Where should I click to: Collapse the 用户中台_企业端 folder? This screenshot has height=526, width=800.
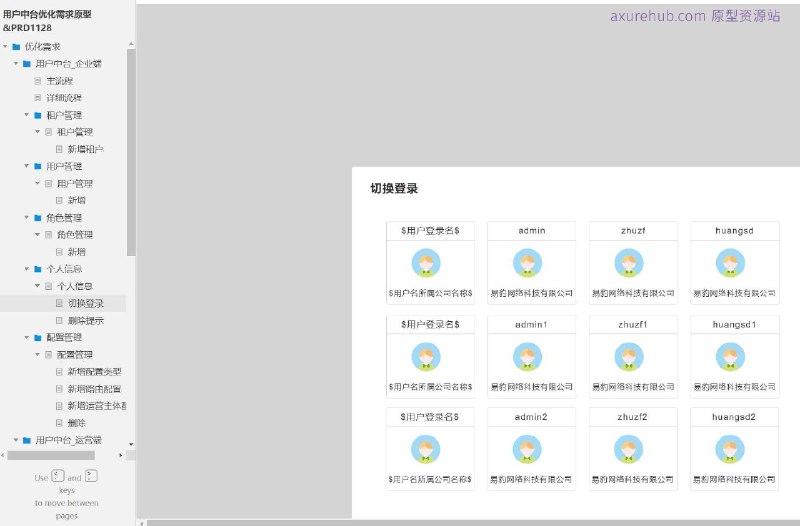(x=16, y=64)
